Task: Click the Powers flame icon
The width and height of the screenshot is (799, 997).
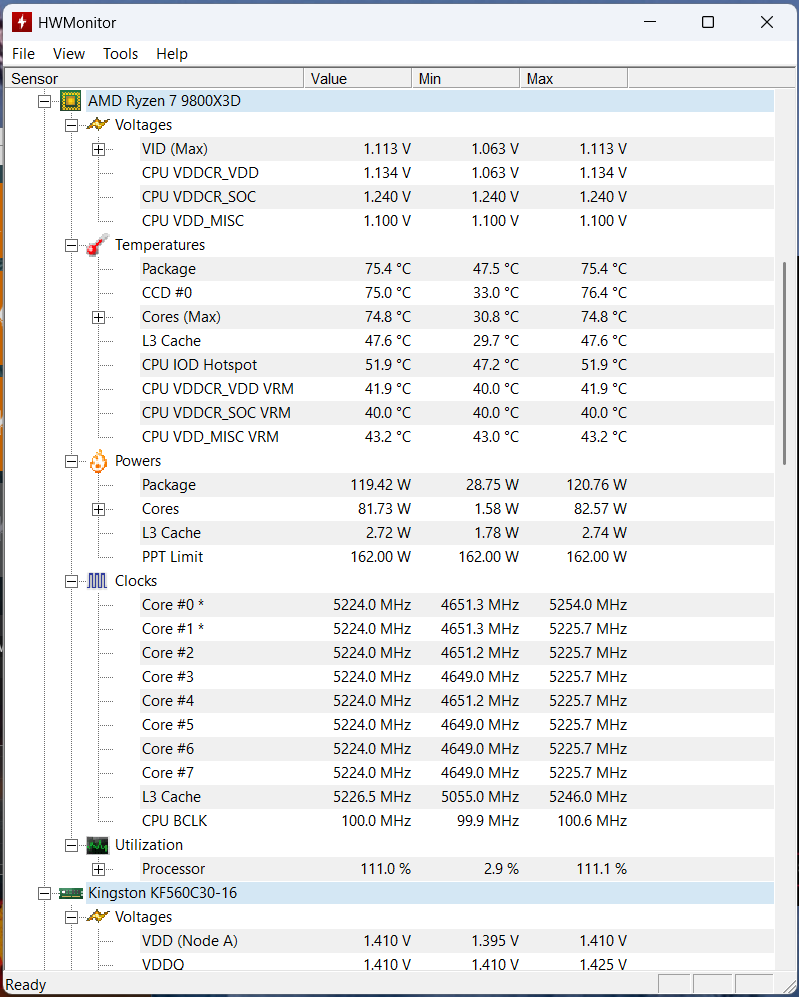Action: pyautogui.click(x=98, y=461)
